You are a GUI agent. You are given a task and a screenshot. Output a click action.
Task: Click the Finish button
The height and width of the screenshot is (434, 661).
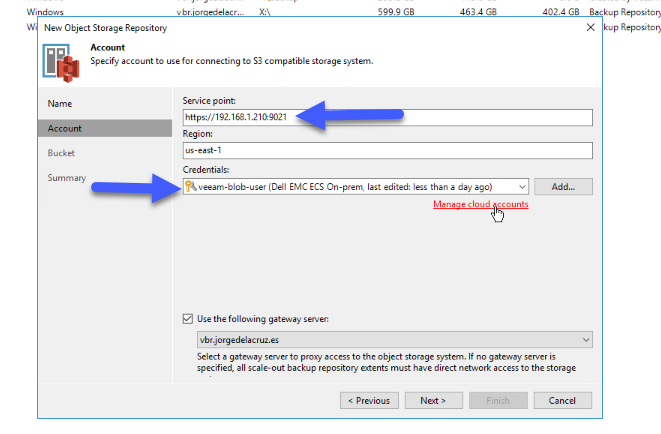498,400
